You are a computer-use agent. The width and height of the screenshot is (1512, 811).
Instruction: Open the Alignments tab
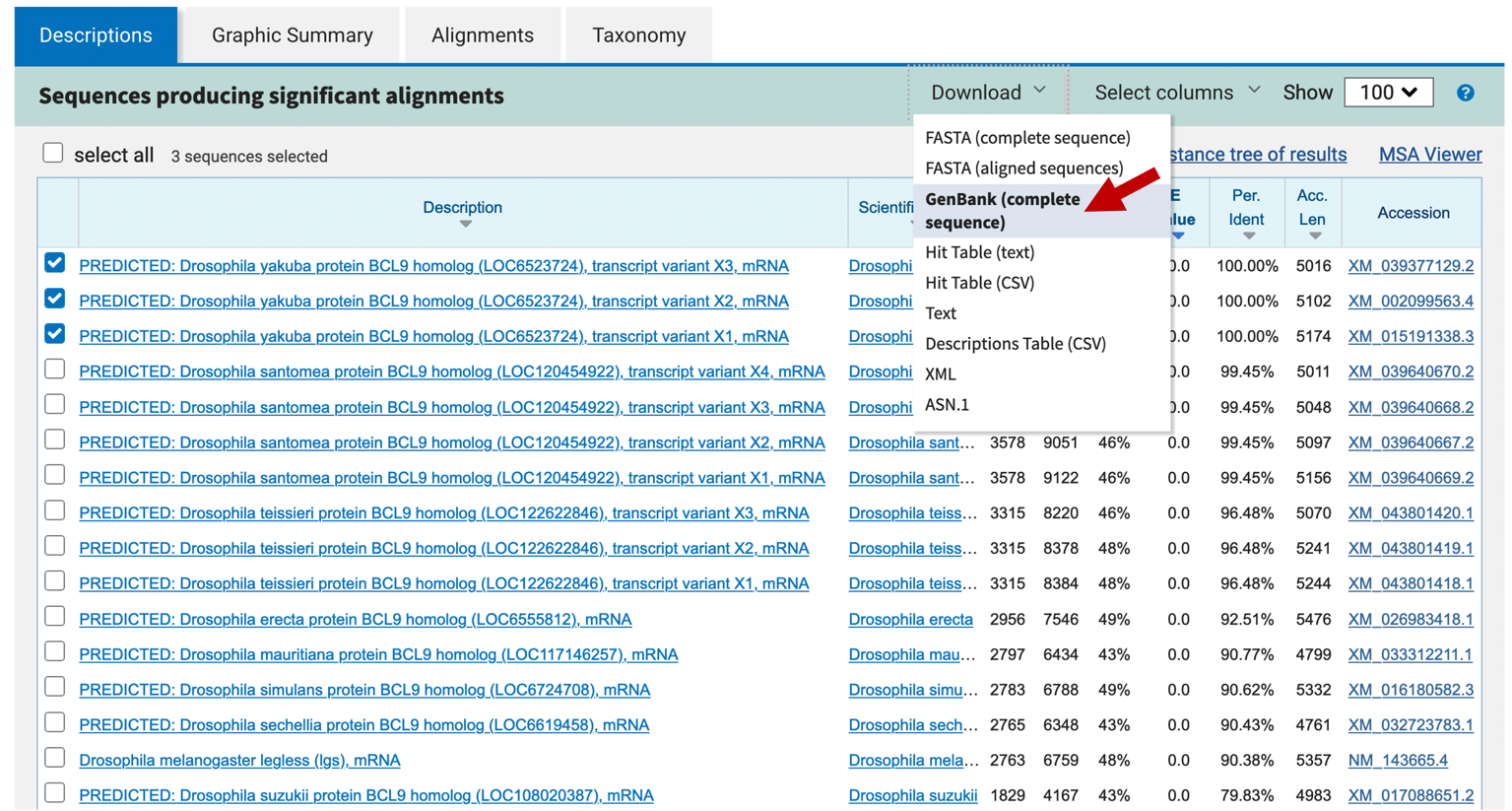pos(483,35)
